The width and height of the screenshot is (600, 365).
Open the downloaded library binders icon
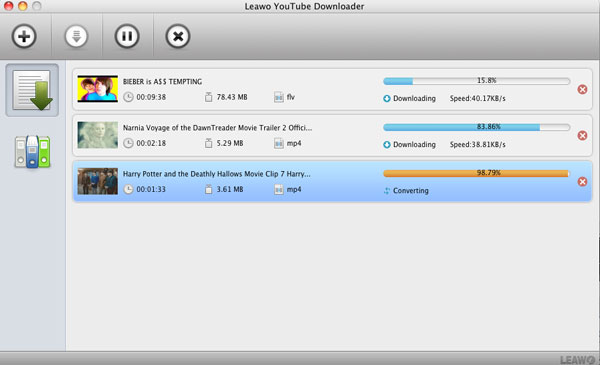[x=33, y=152]
